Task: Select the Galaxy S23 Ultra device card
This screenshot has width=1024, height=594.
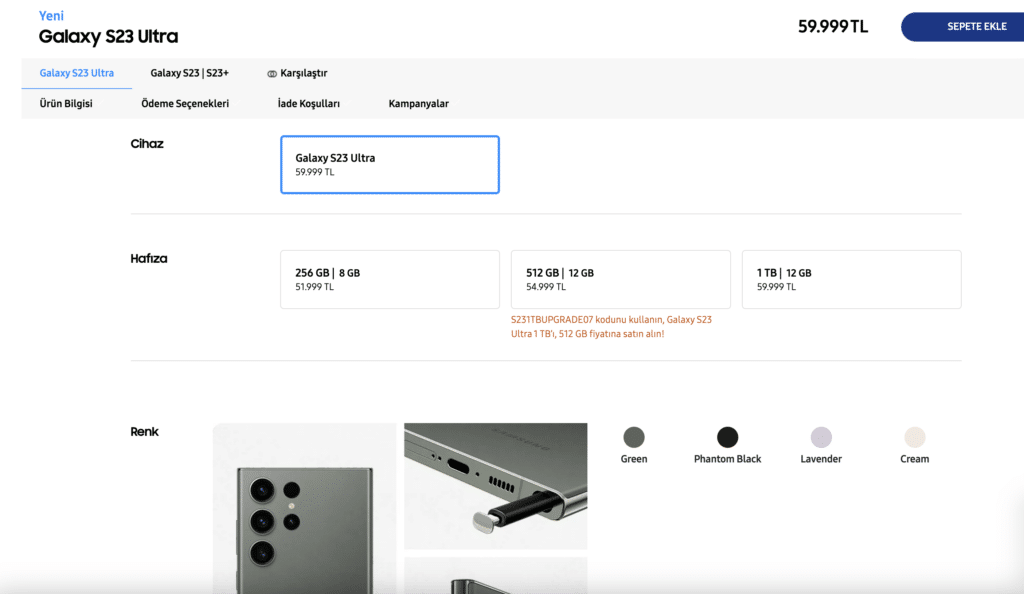Action: pos(390,164)
